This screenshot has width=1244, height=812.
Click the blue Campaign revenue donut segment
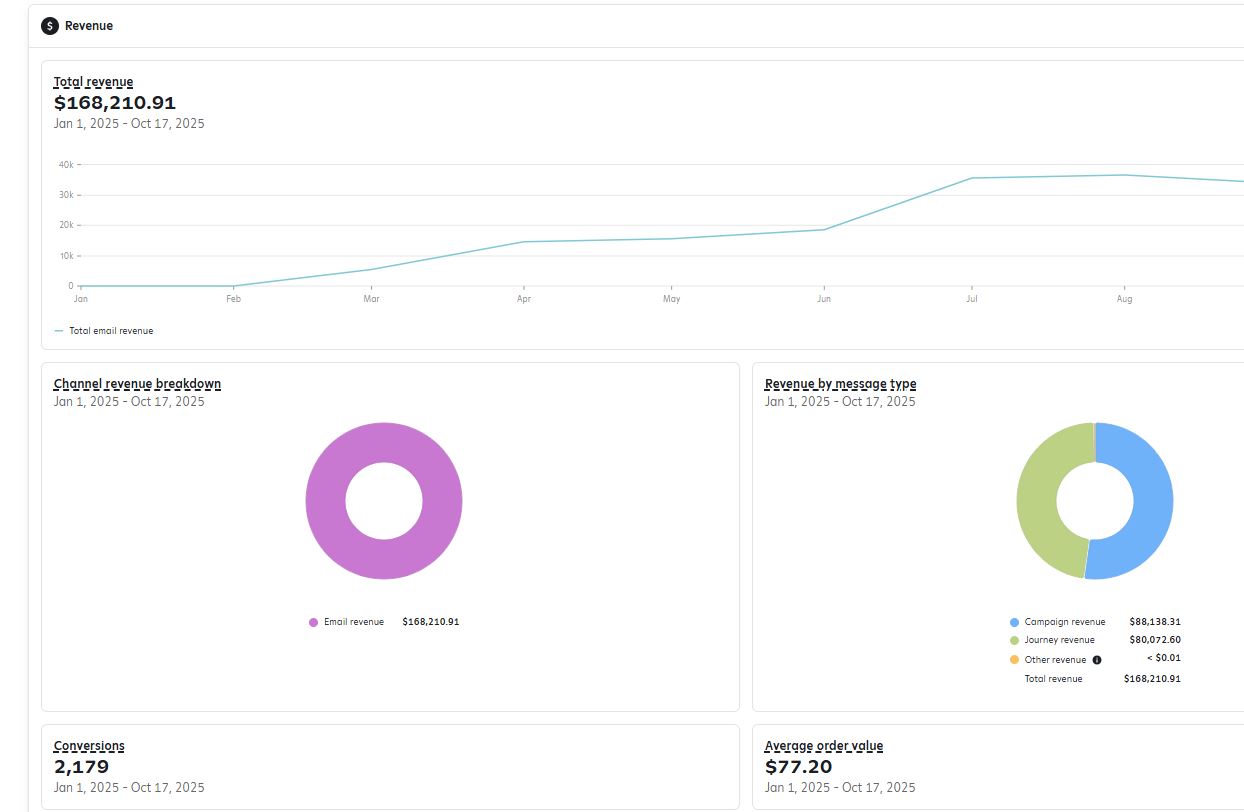[x=1150, y=500]
